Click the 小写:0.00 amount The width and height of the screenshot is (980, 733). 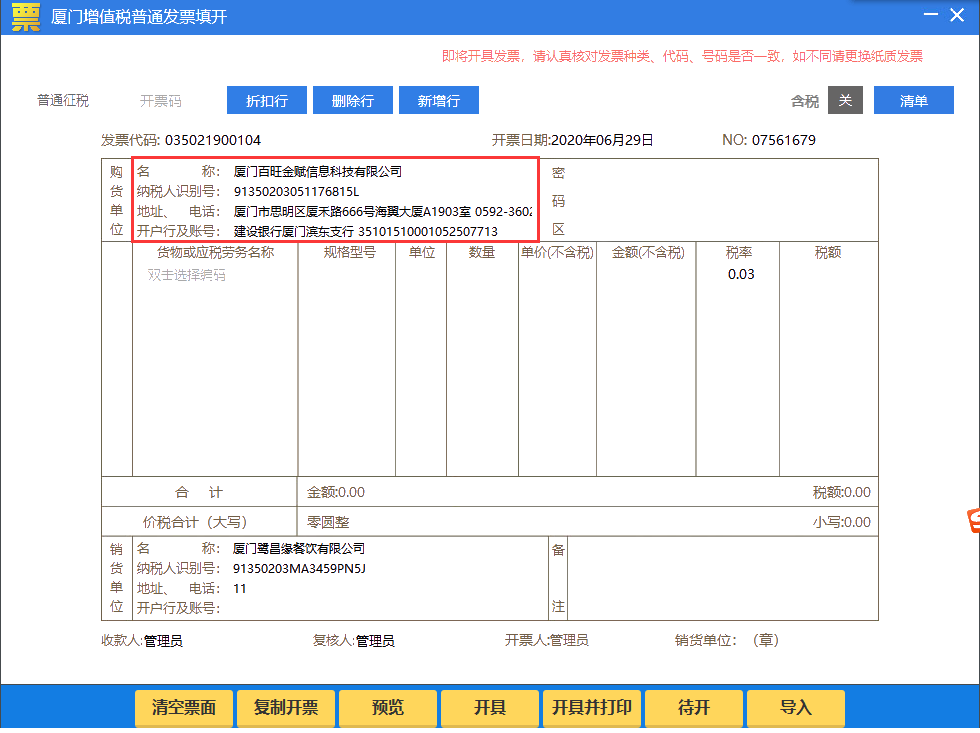[841, 522]
